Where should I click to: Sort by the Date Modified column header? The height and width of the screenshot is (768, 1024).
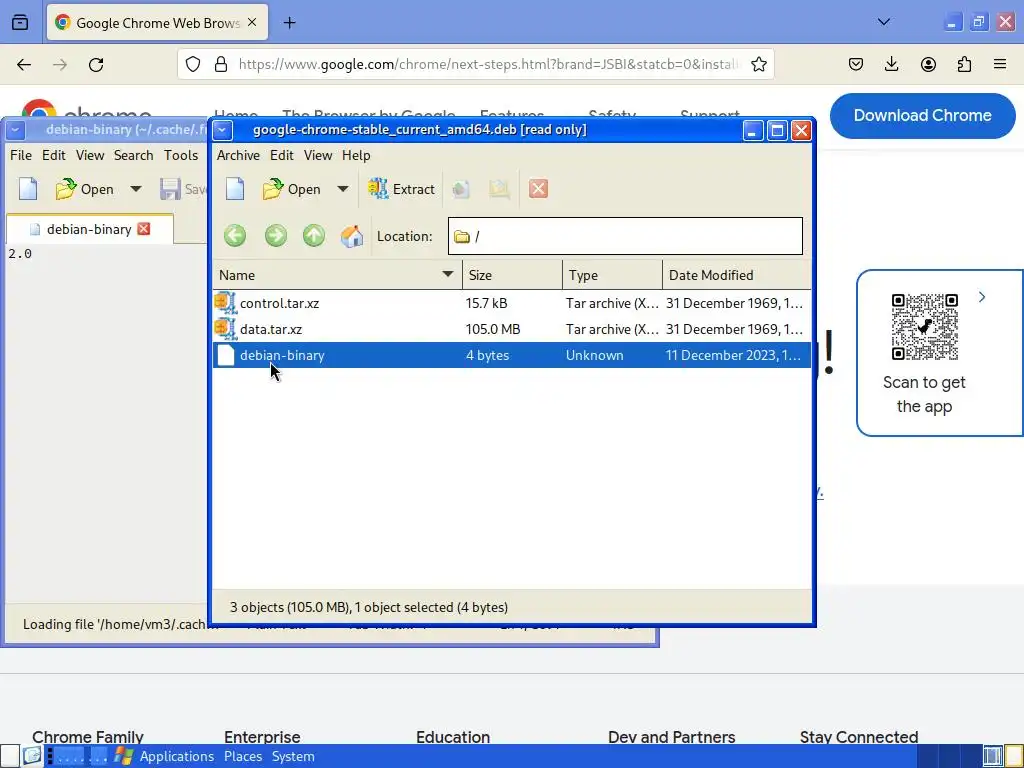tap(737, 275)
